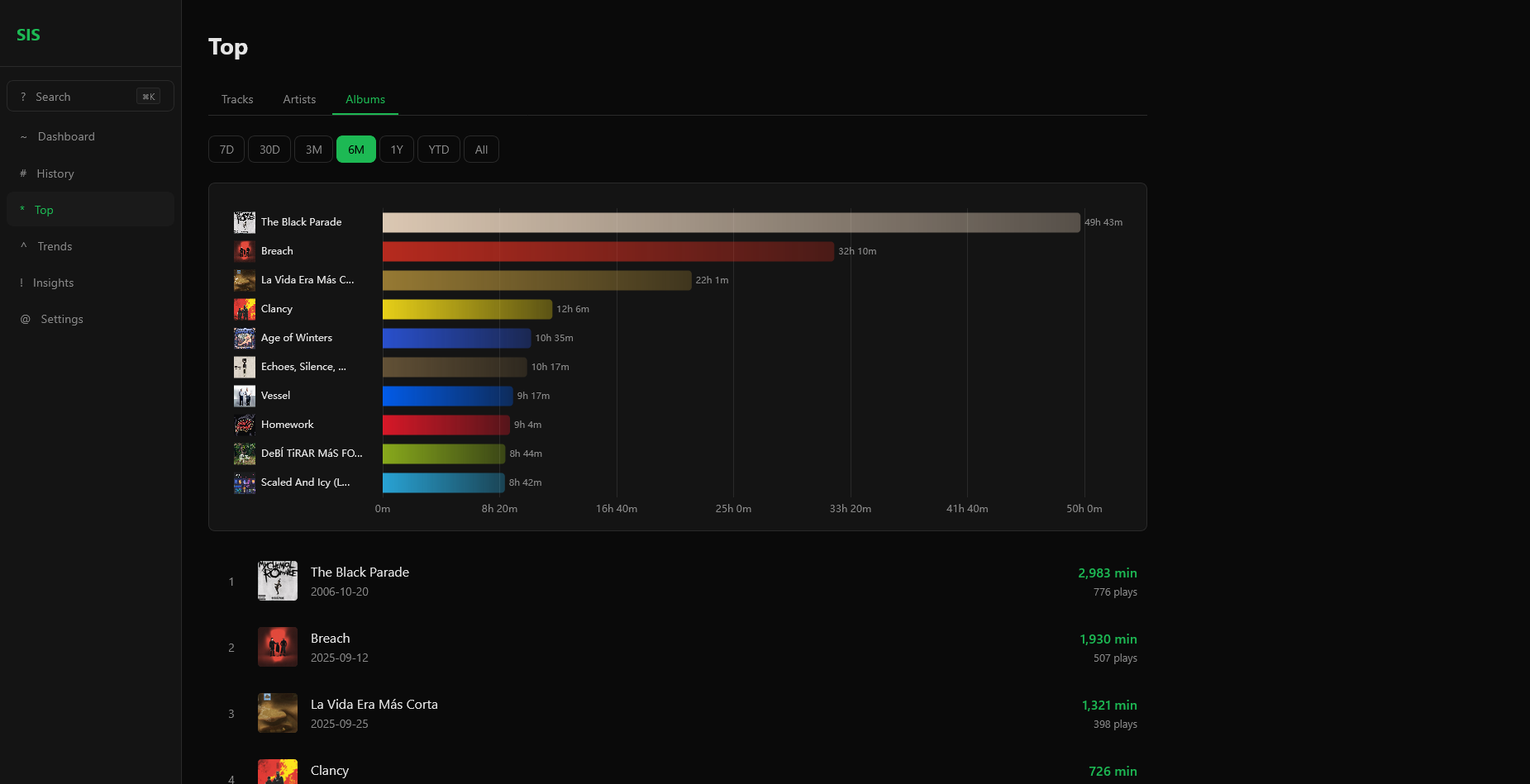This screenshot has height=784, width=1530.
Task: Switch to the Tracks tab
Action: [237, 99]
